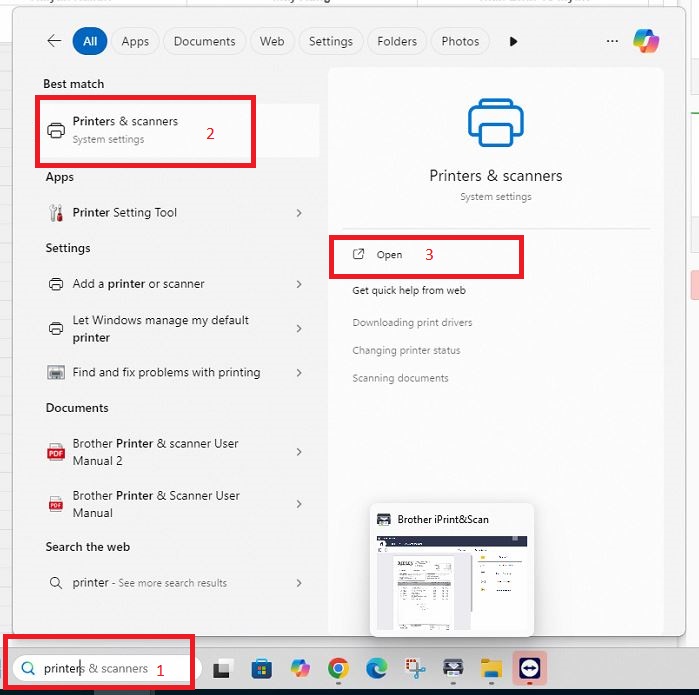This screenshot has height=695, width=699.
Task: Expand the Let Windows manage my default printer chevron
Action: pyautogui.click(x=299, y=329)
